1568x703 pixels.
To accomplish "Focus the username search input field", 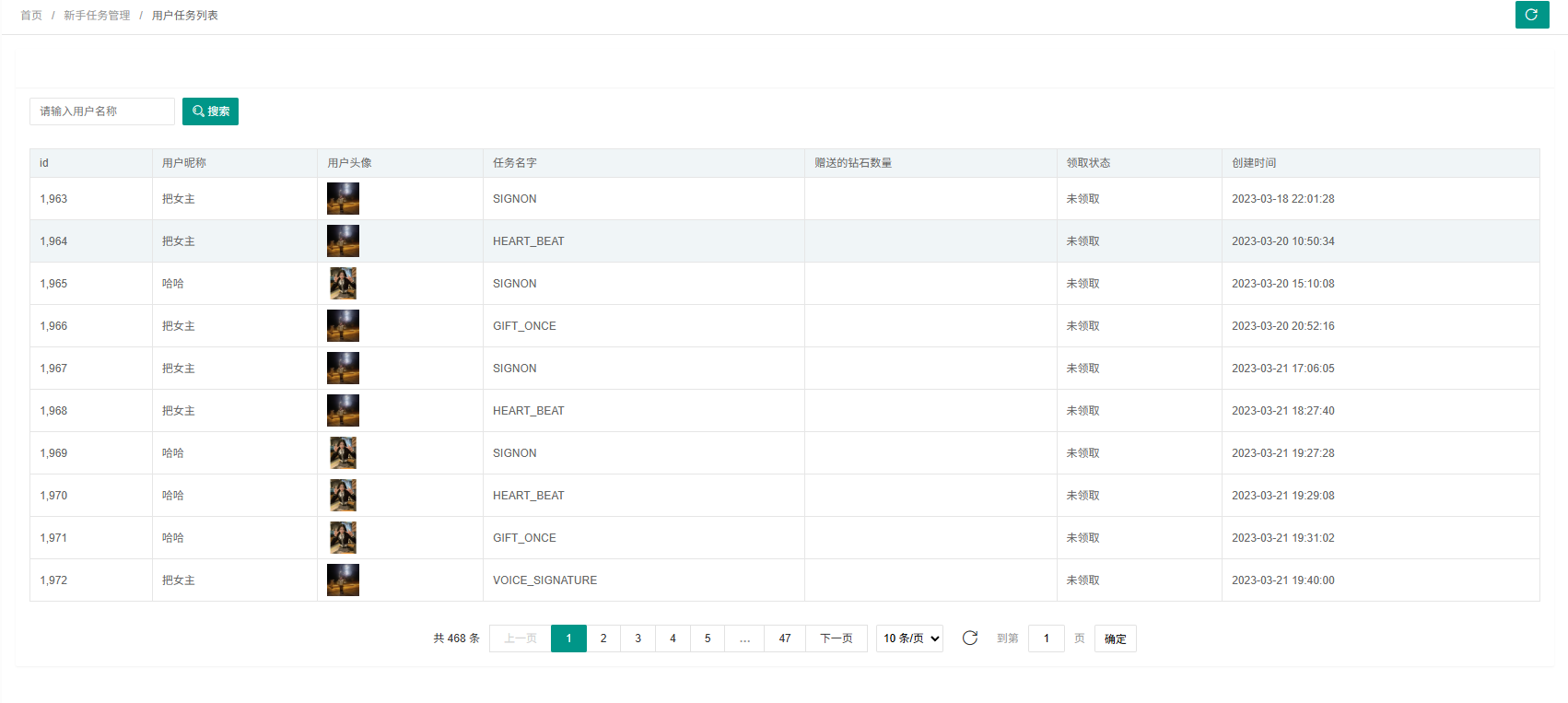I will tap(102, 111).
